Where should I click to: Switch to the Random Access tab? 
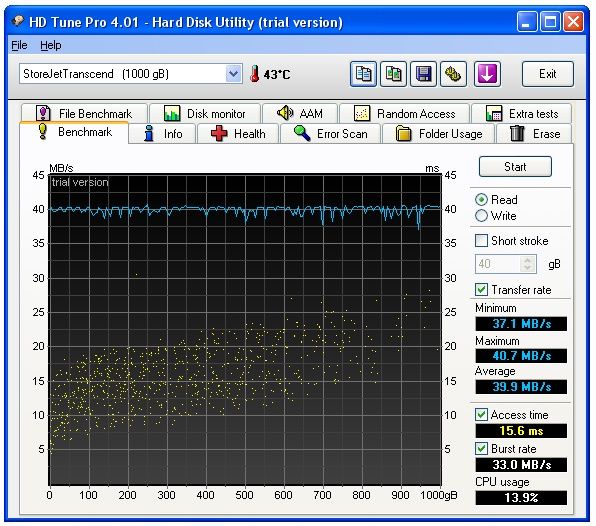tap(404, 114)
